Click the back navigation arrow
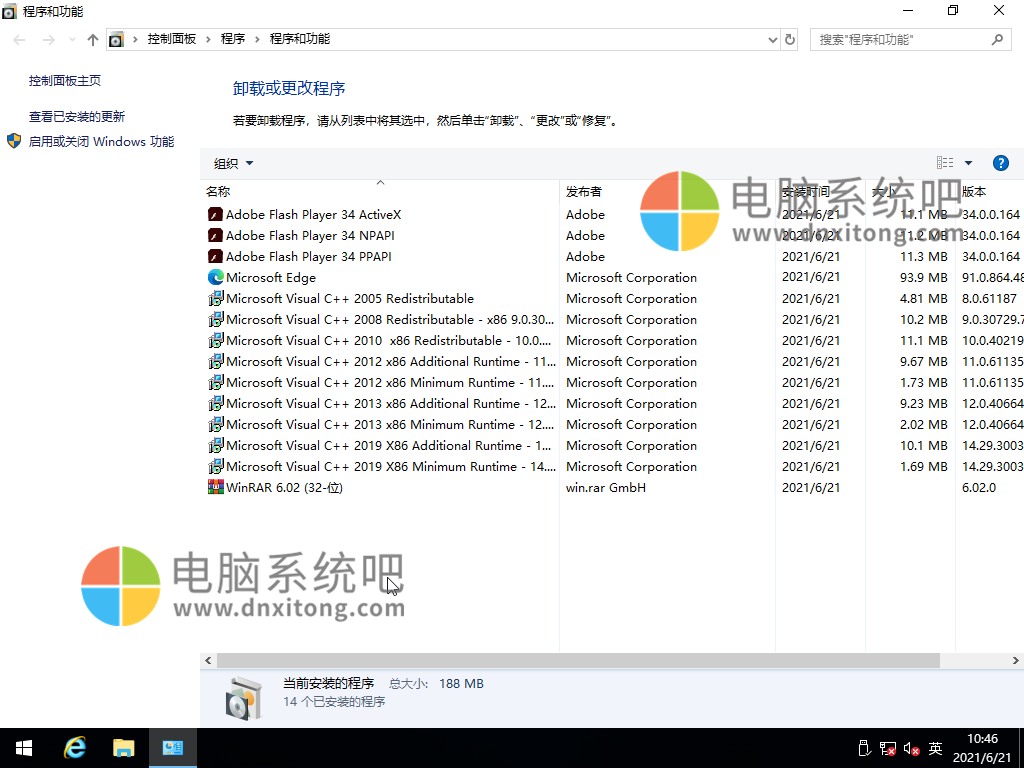This screenshot has height=768, width=1024. [x=17, y=39]
